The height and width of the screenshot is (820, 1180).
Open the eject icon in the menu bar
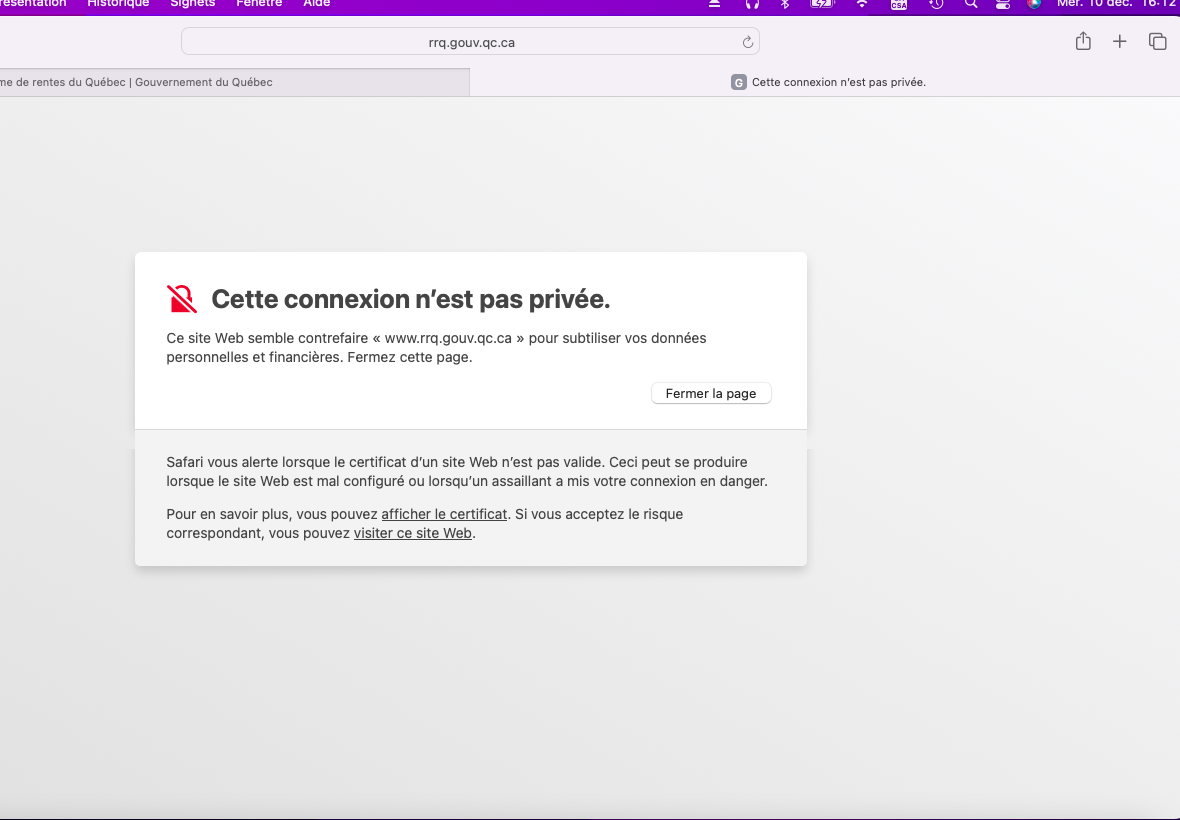[714, 4]
